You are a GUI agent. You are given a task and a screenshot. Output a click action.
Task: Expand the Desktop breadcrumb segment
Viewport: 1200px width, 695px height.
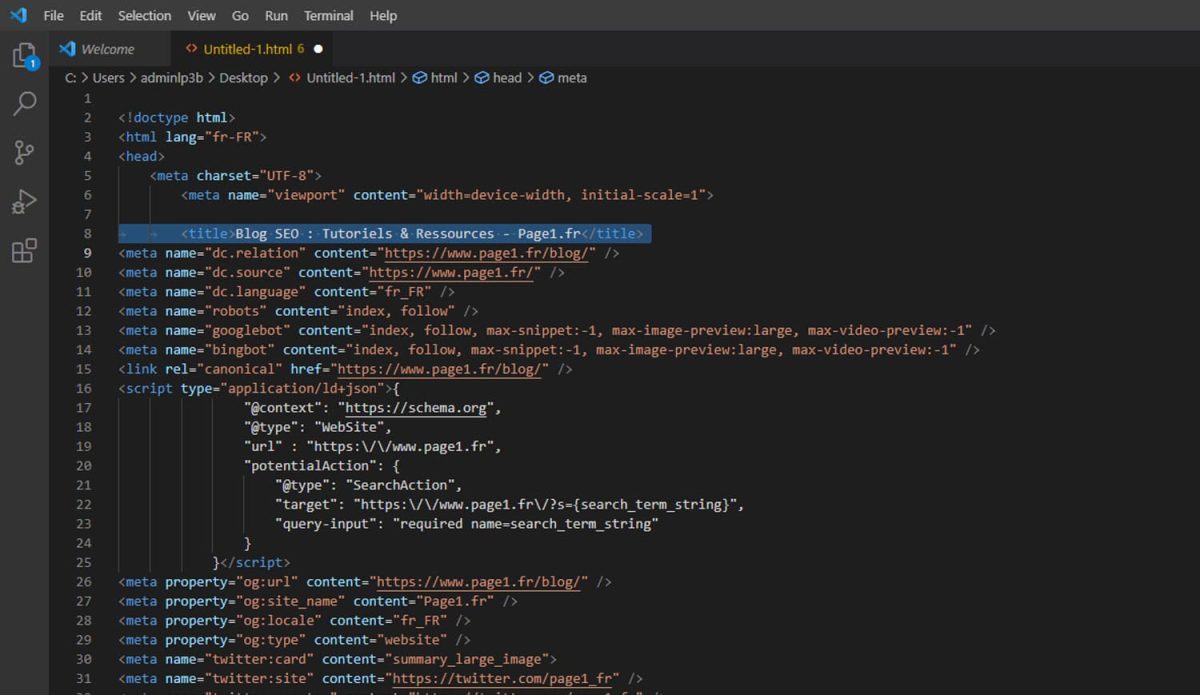(x=243, y=78)
